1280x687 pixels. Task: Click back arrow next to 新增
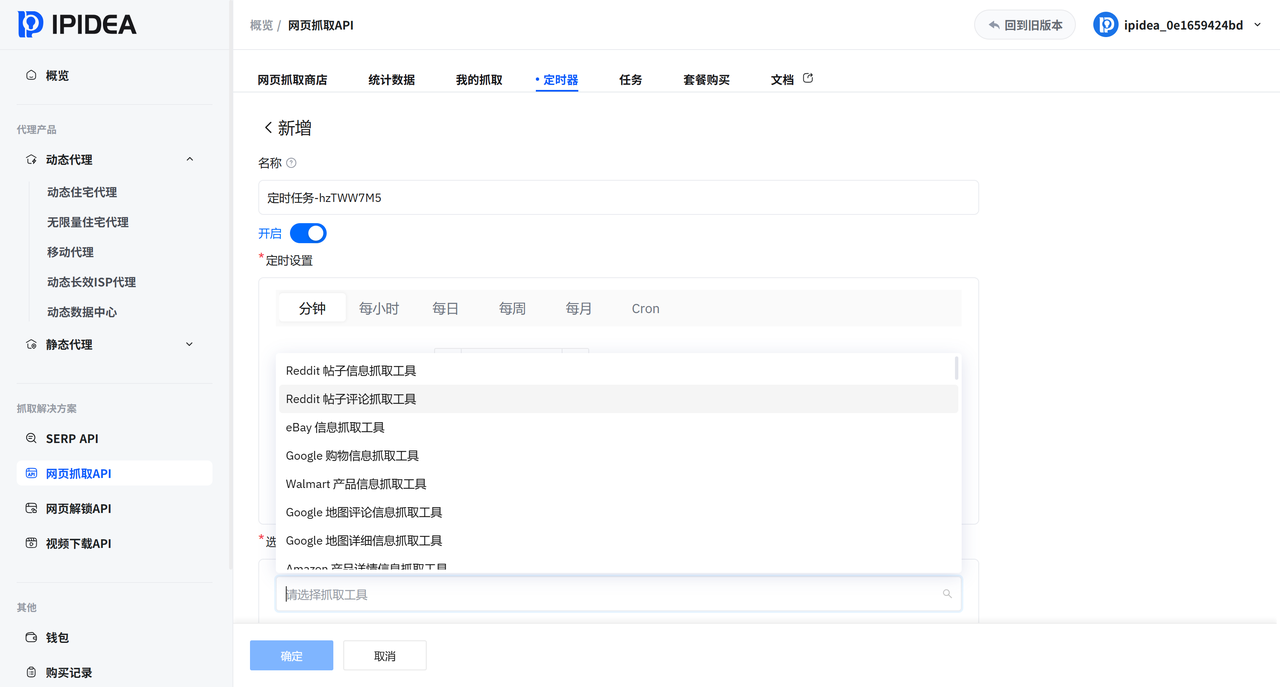tap(268, 128)
